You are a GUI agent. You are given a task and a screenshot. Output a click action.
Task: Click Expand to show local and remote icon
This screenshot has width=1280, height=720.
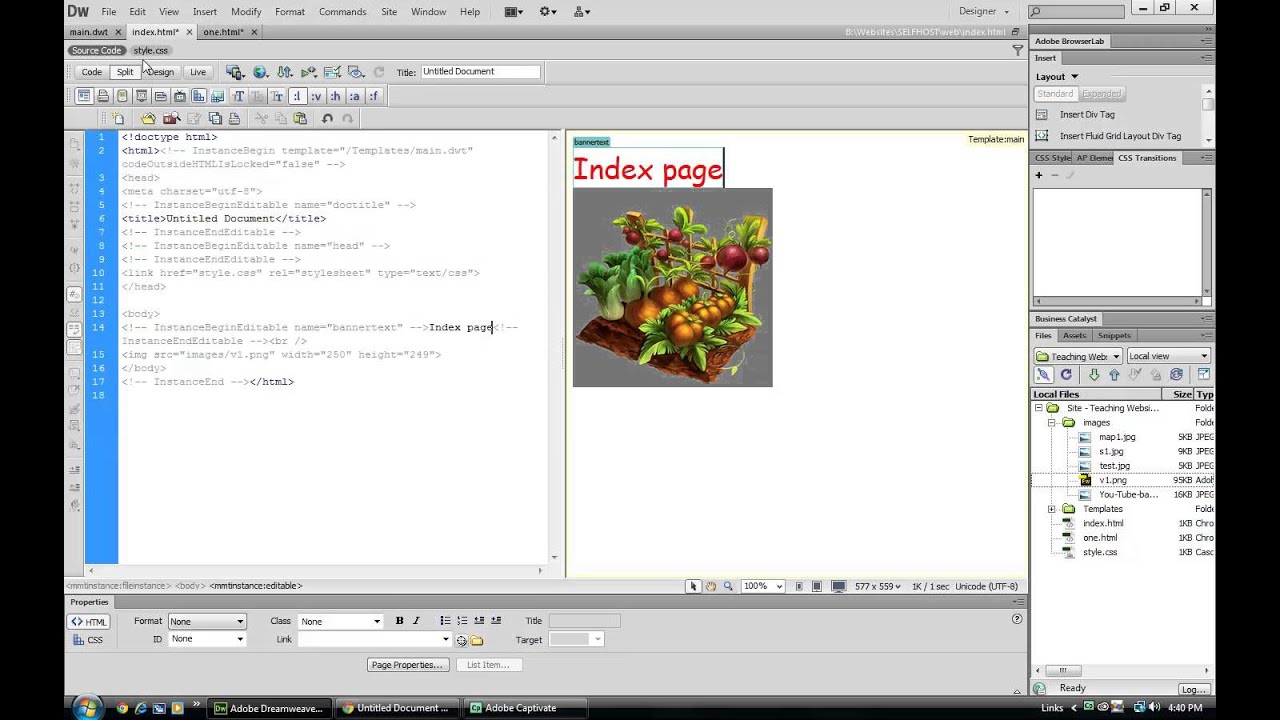(x=1203, y=375)
